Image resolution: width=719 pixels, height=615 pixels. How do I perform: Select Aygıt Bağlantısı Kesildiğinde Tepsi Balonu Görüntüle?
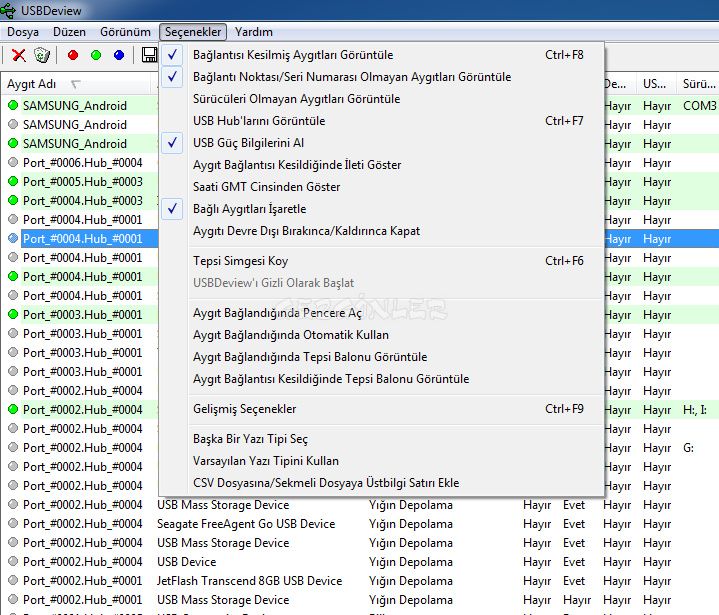(x=382, y=379)
